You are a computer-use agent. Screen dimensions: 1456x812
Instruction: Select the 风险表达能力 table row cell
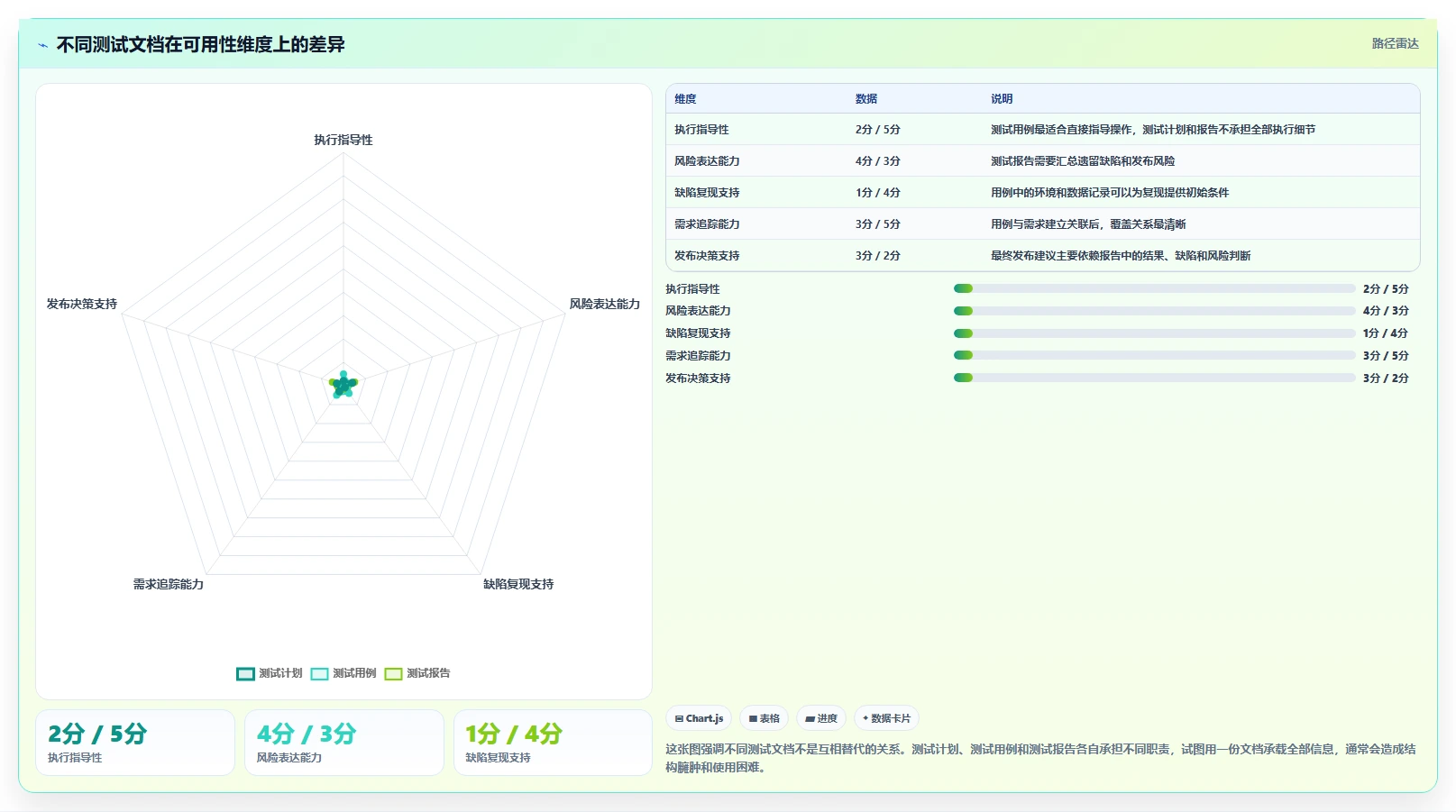[707, 161]
